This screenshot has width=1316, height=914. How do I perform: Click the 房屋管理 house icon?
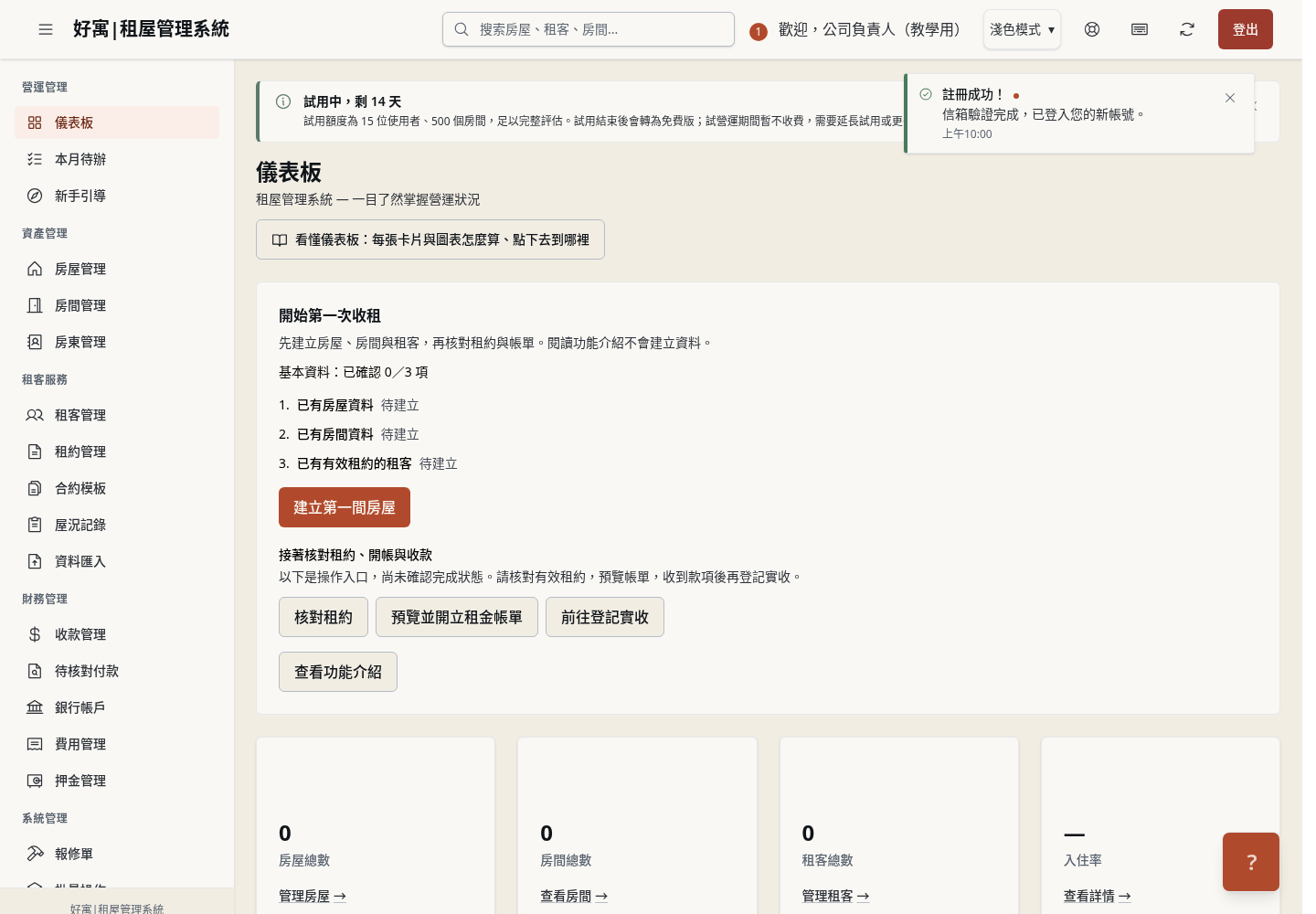pos(35,269)
